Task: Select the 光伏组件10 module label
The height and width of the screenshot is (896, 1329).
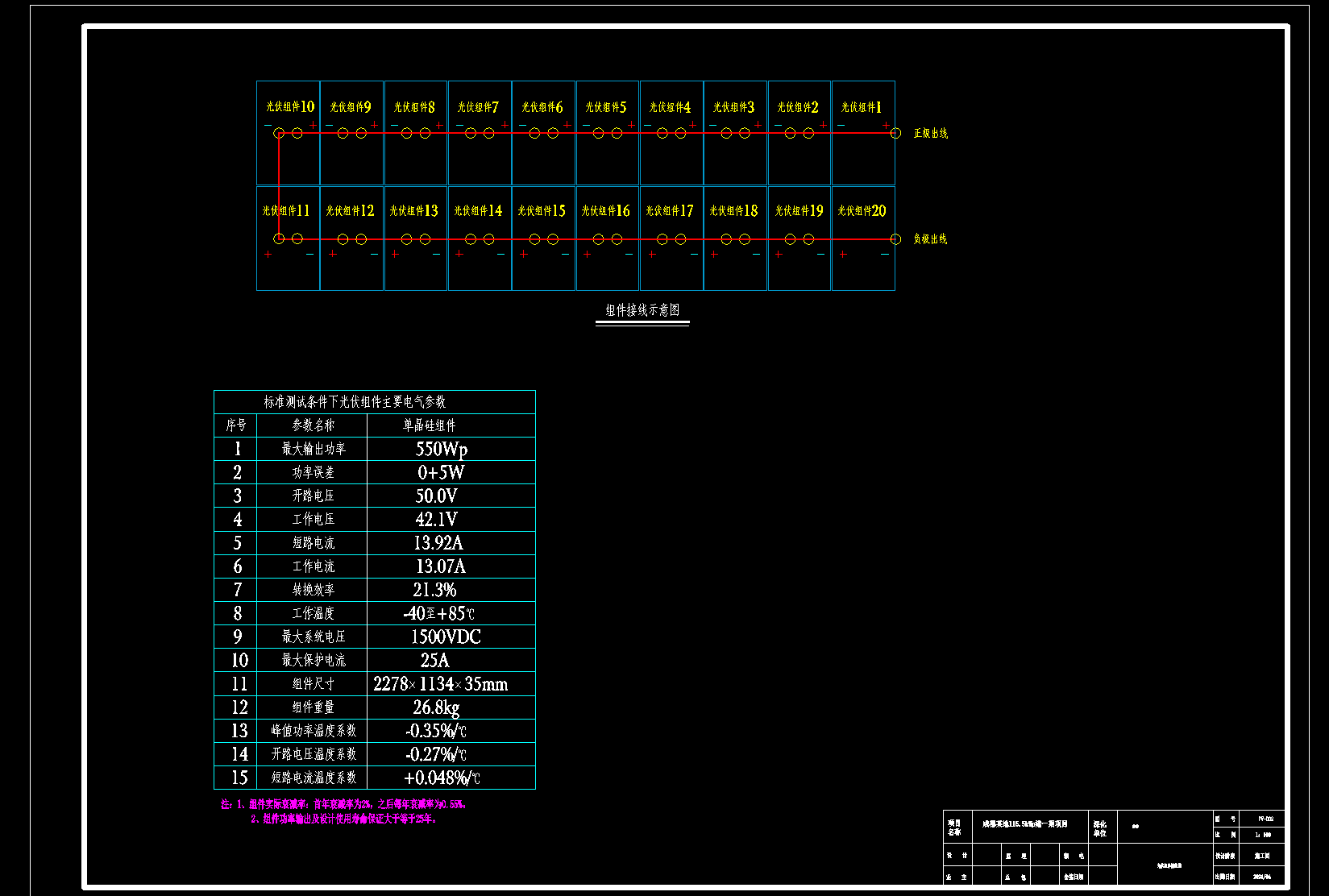Action: tap(290, 106)
